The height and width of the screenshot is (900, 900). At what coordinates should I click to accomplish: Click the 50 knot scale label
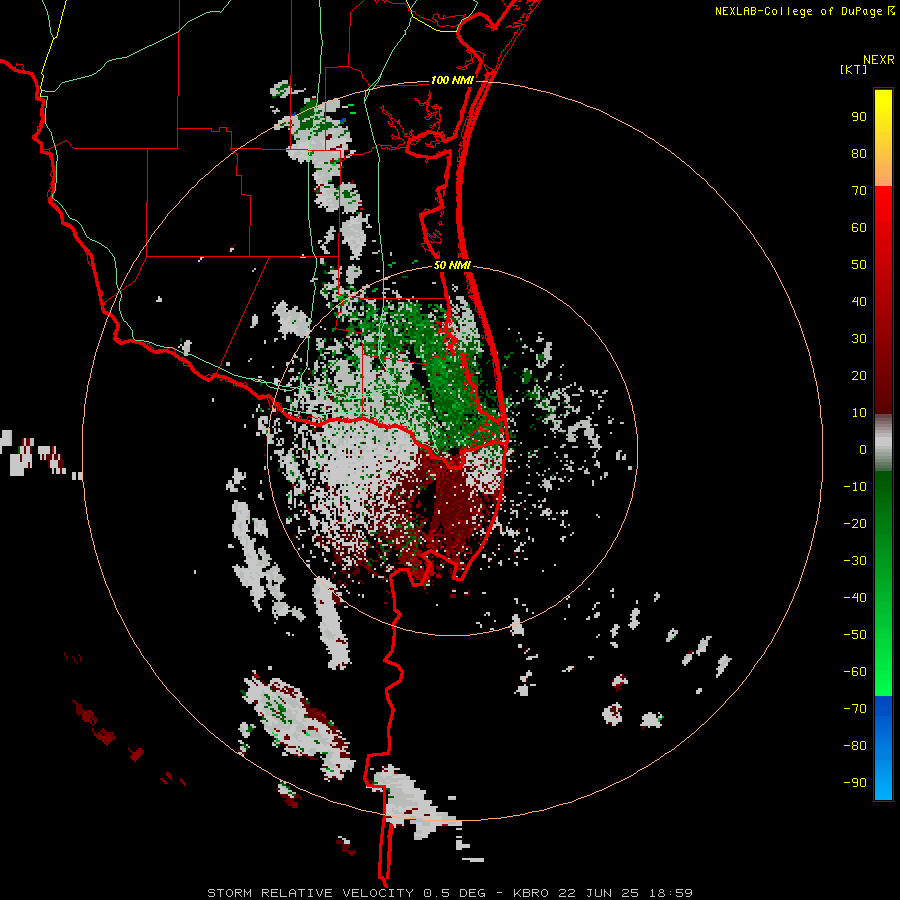click(x=859, y=265)
